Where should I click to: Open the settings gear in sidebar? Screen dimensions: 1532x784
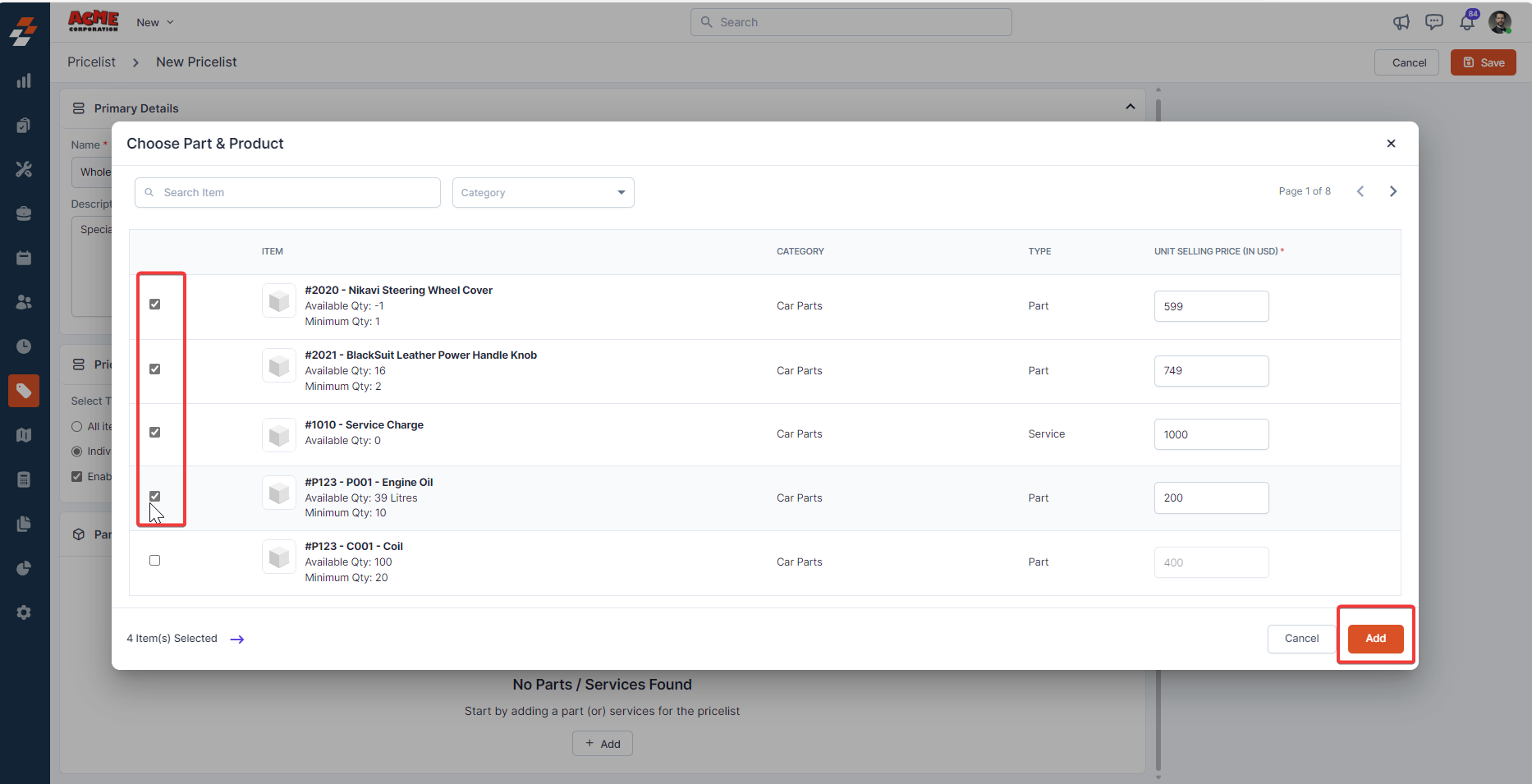pos(24,612)
